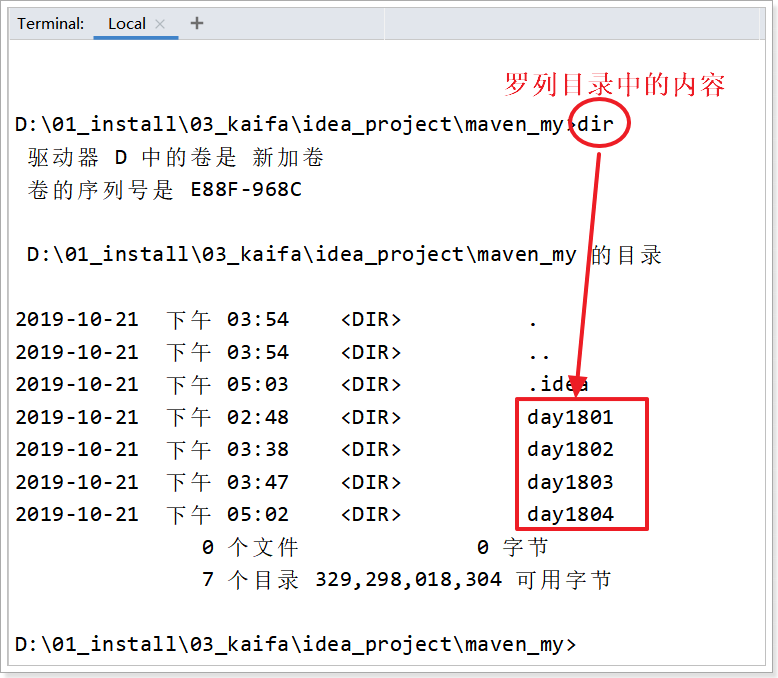Click the day1801 directory entry

coord(570,417)
